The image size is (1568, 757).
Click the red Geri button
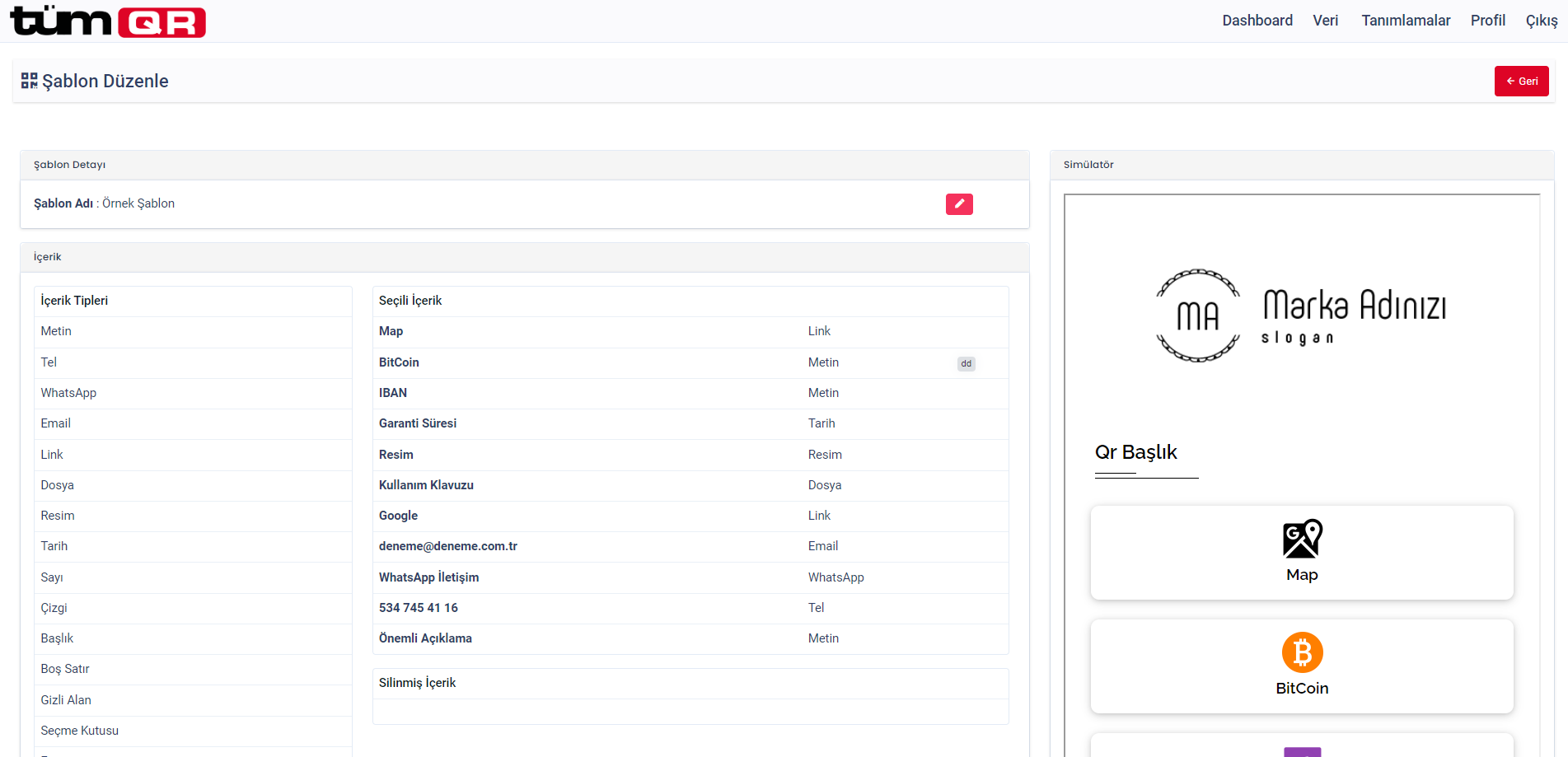pos(1521,81)
